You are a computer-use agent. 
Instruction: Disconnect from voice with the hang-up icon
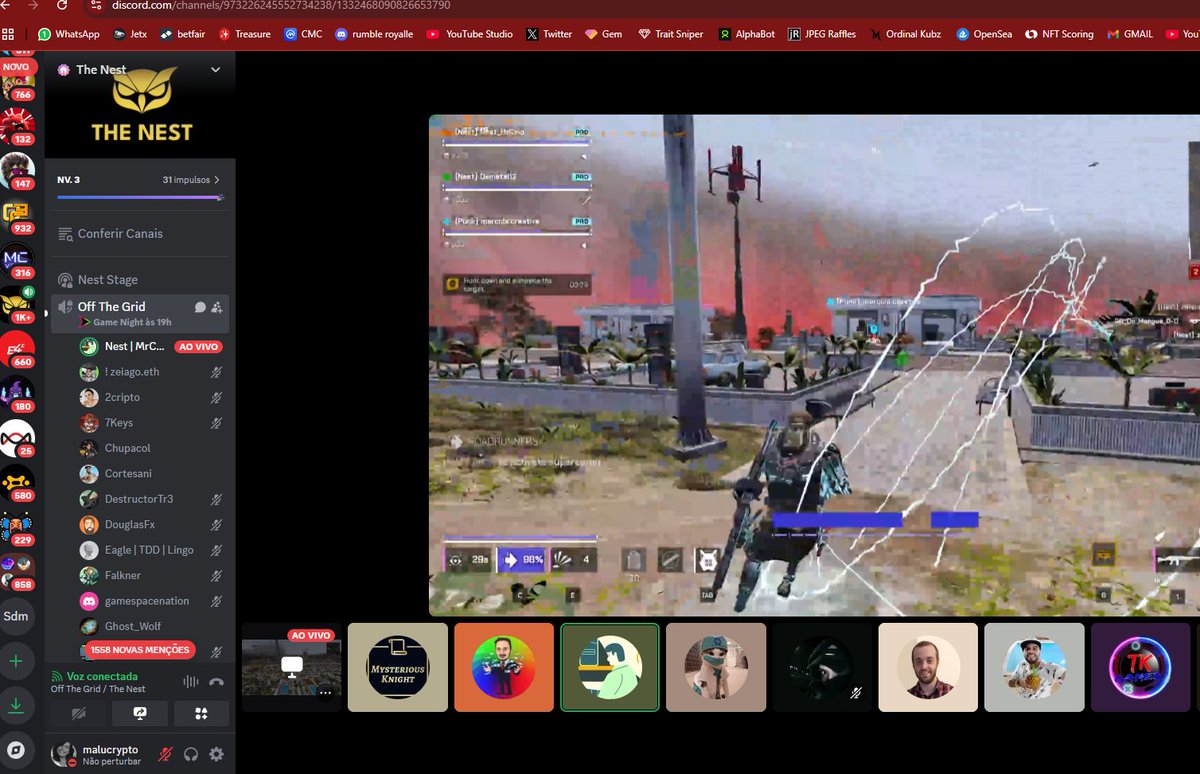click(x=217, y=682)
